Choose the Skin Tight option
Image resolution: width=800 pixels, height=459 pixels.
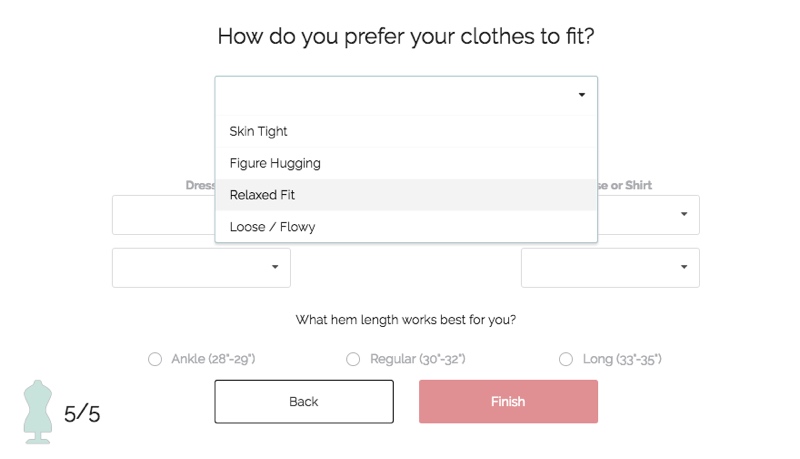259,131
